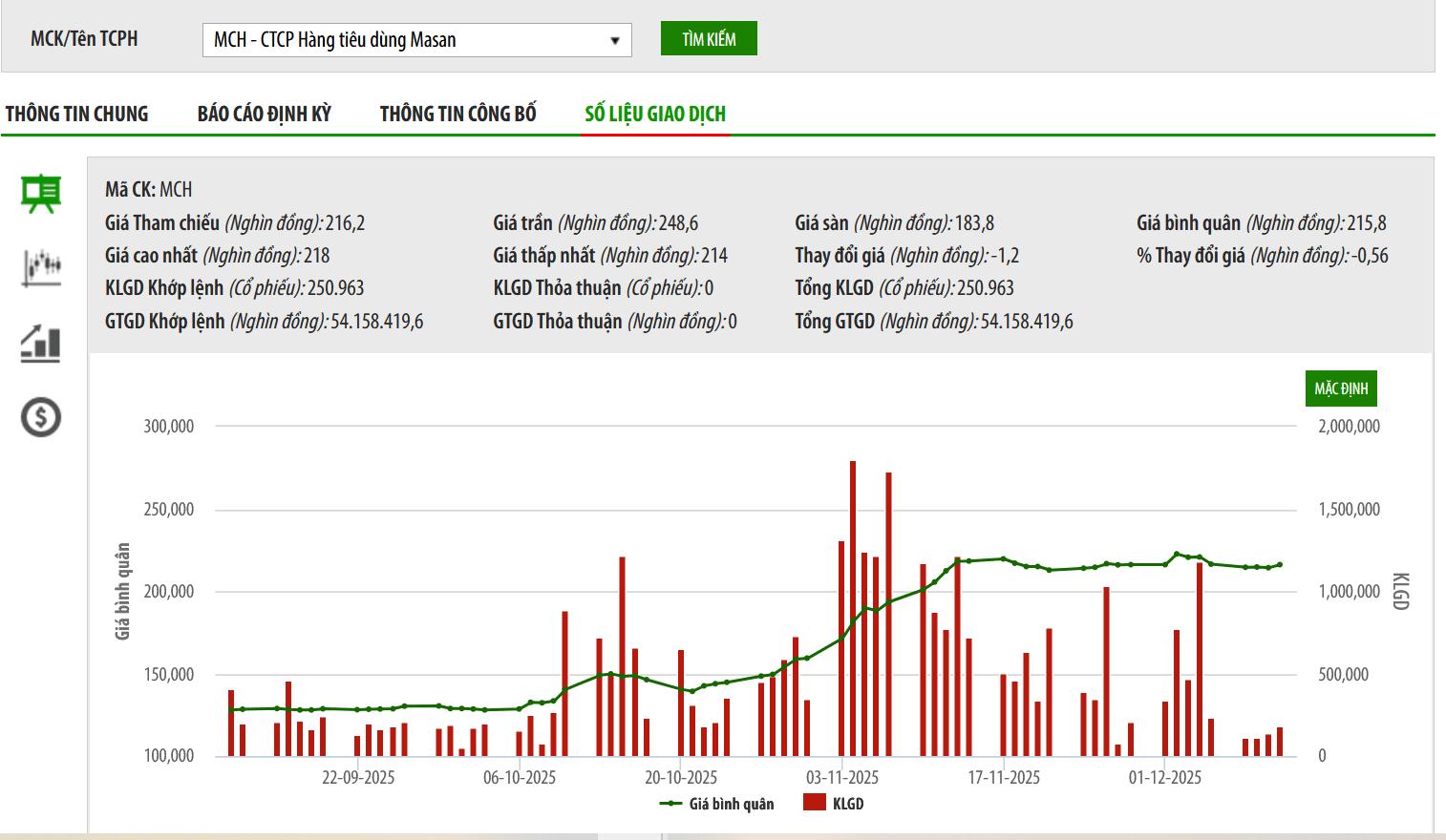Expand the stock selector dropdown arrow

(614, 40)
